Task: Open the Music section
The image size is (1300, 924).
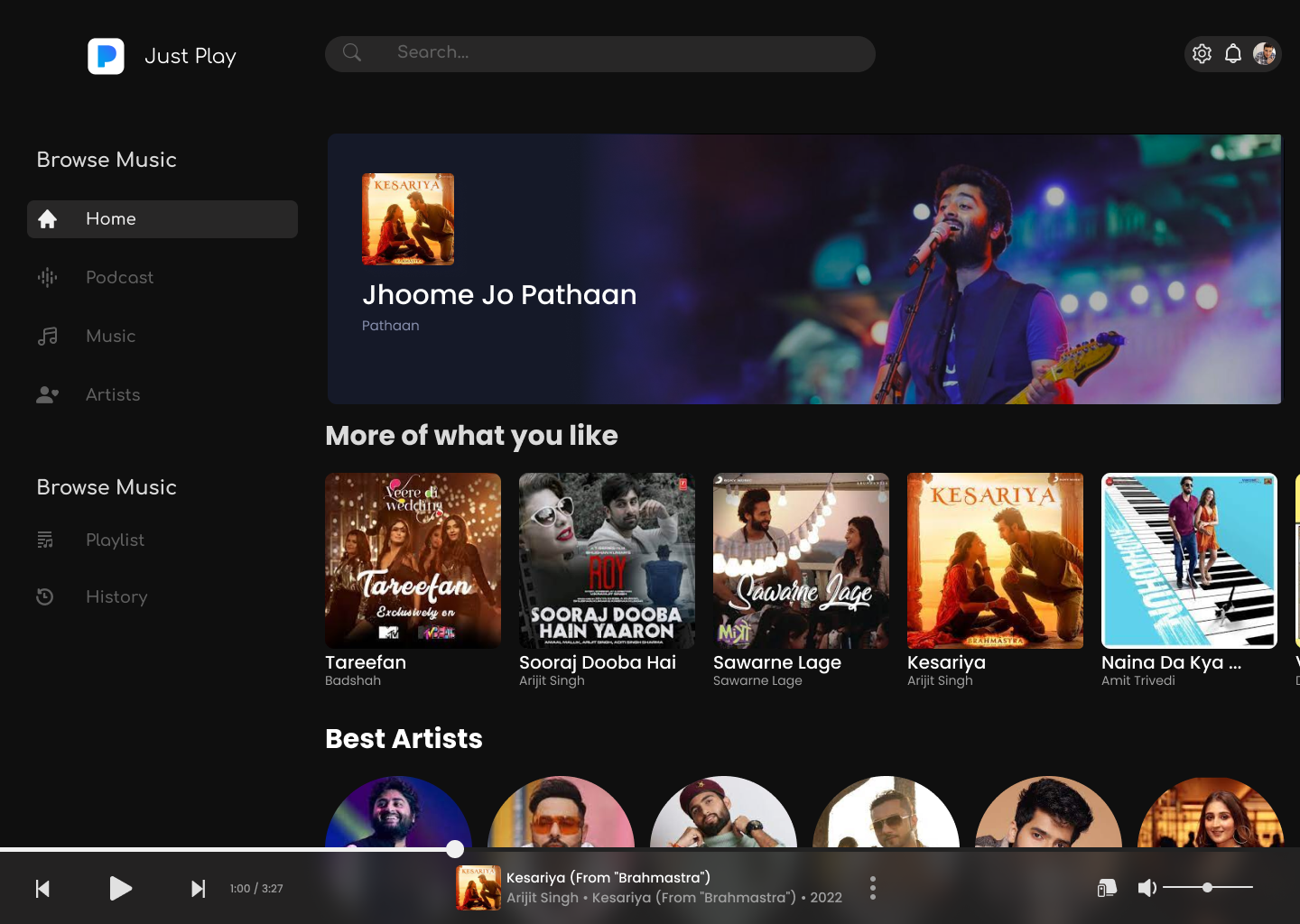Action: coord(111,337)
